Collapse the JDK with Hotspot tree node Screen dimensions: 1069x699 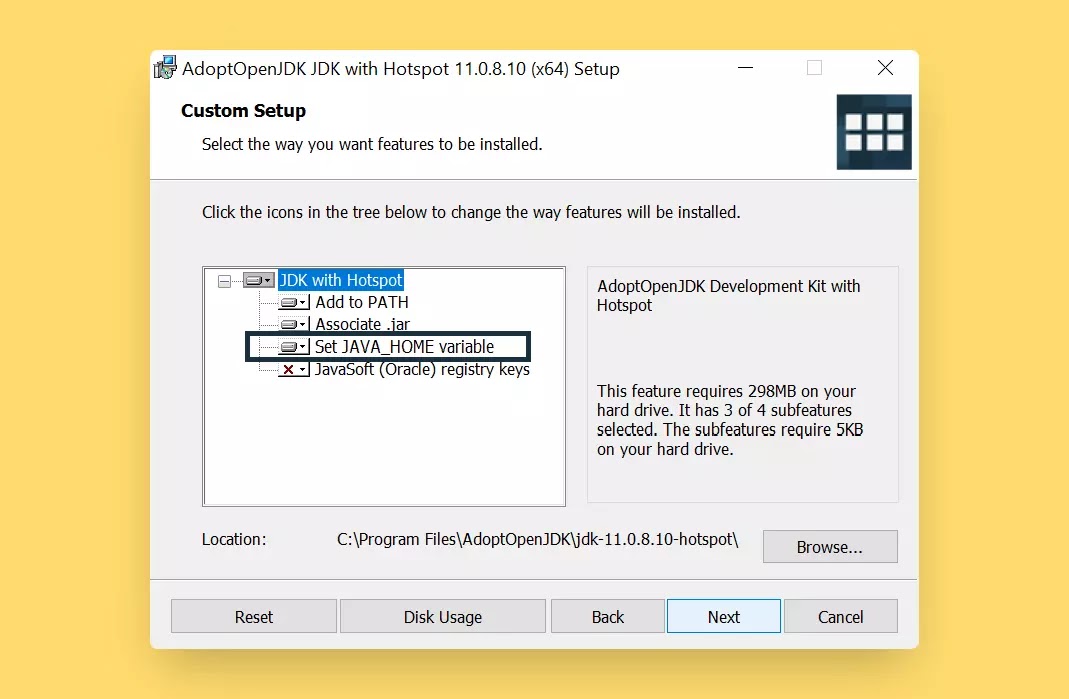224,281
